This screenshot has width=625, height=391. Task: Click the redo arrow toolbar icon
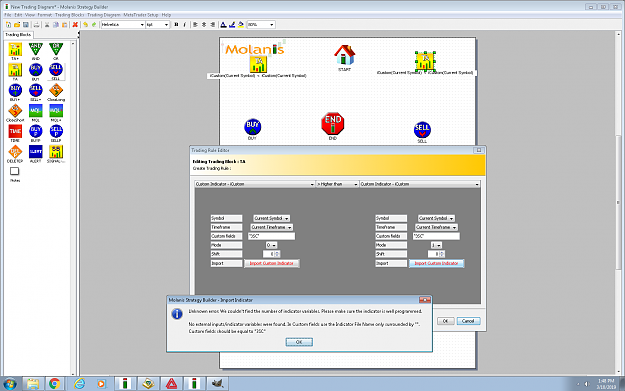[x=94, y=25]
